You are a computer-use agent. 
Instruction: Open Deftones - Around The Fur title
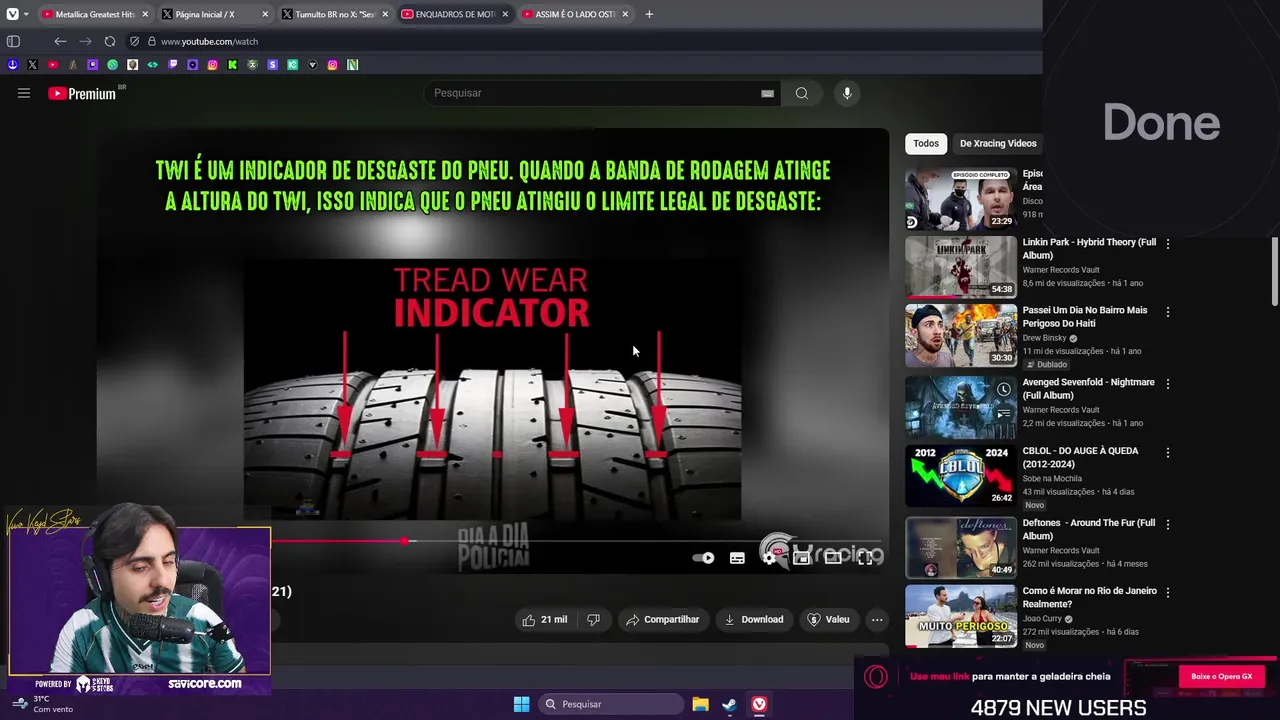tap(1088, 529)
